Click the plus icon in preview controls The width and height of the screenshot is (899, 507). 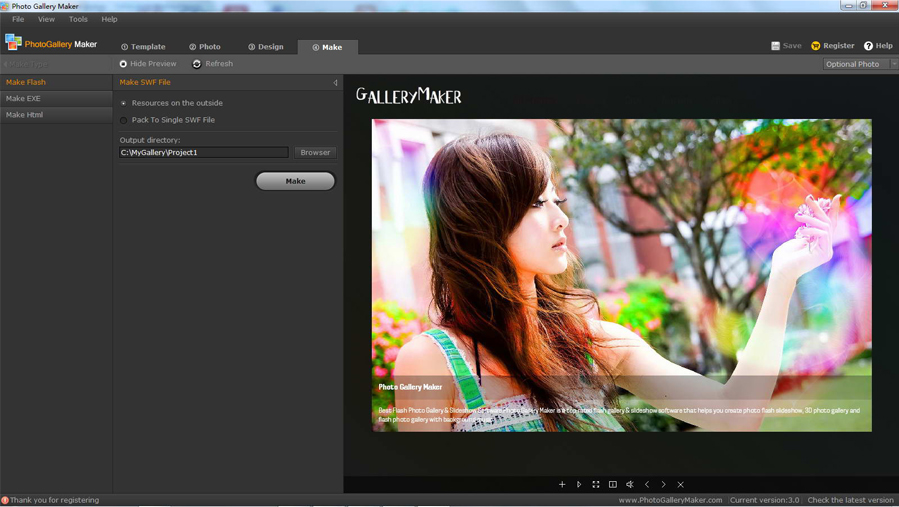click(x=562, y=485)
